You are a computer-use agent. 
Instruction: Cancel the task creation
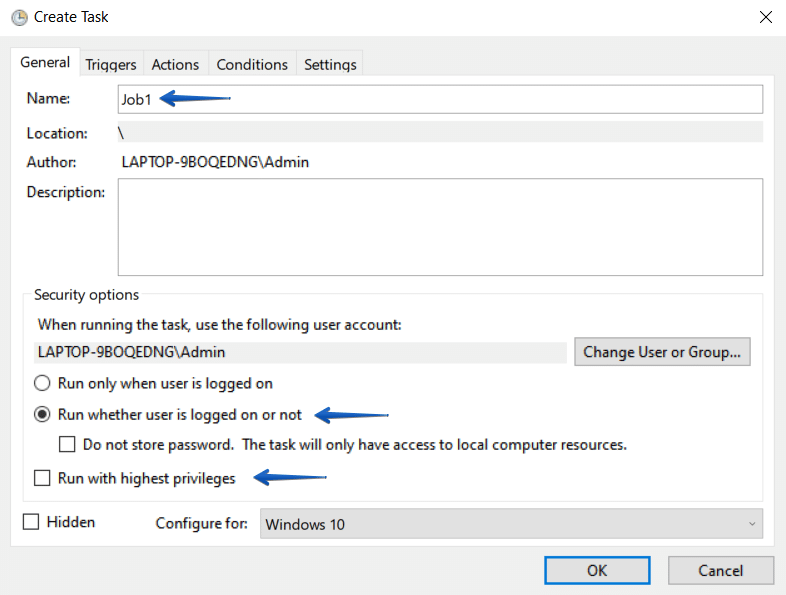(x=720, y=570)
